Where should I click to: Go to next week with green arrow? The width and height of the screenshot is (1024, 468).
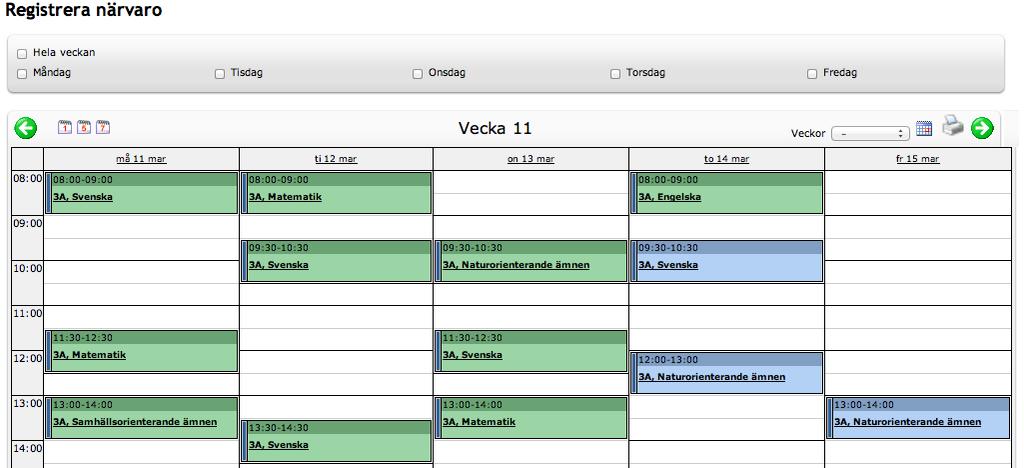pyautogui.click(x=982, y=128)
